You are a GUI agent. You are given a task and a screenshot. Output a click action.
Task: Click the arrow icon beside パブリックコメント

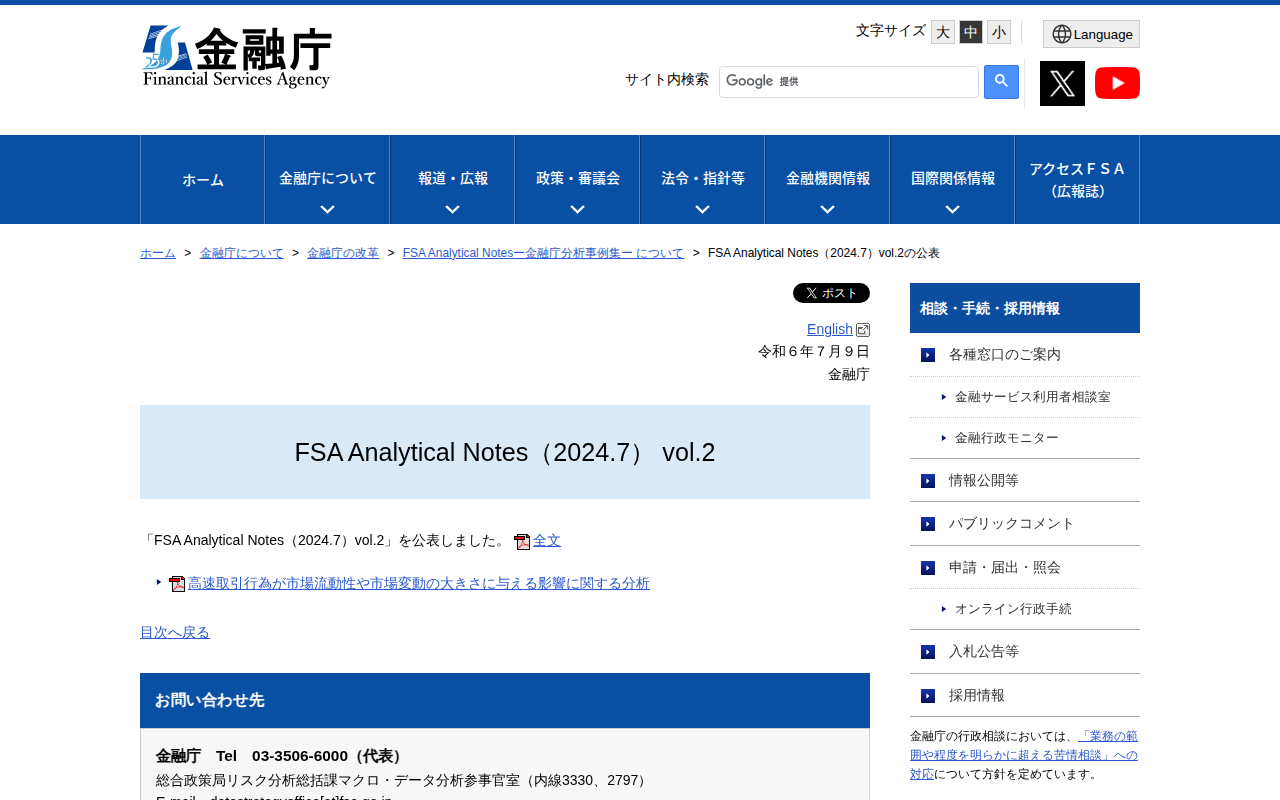928,524
